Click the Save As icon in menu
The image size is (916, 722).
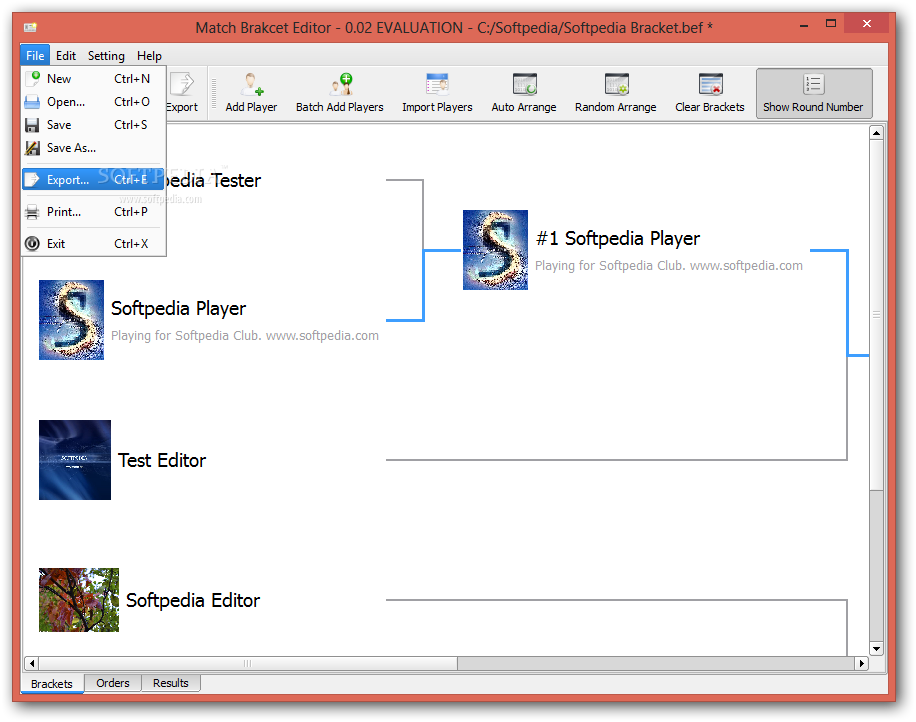[x=33, y=148]
